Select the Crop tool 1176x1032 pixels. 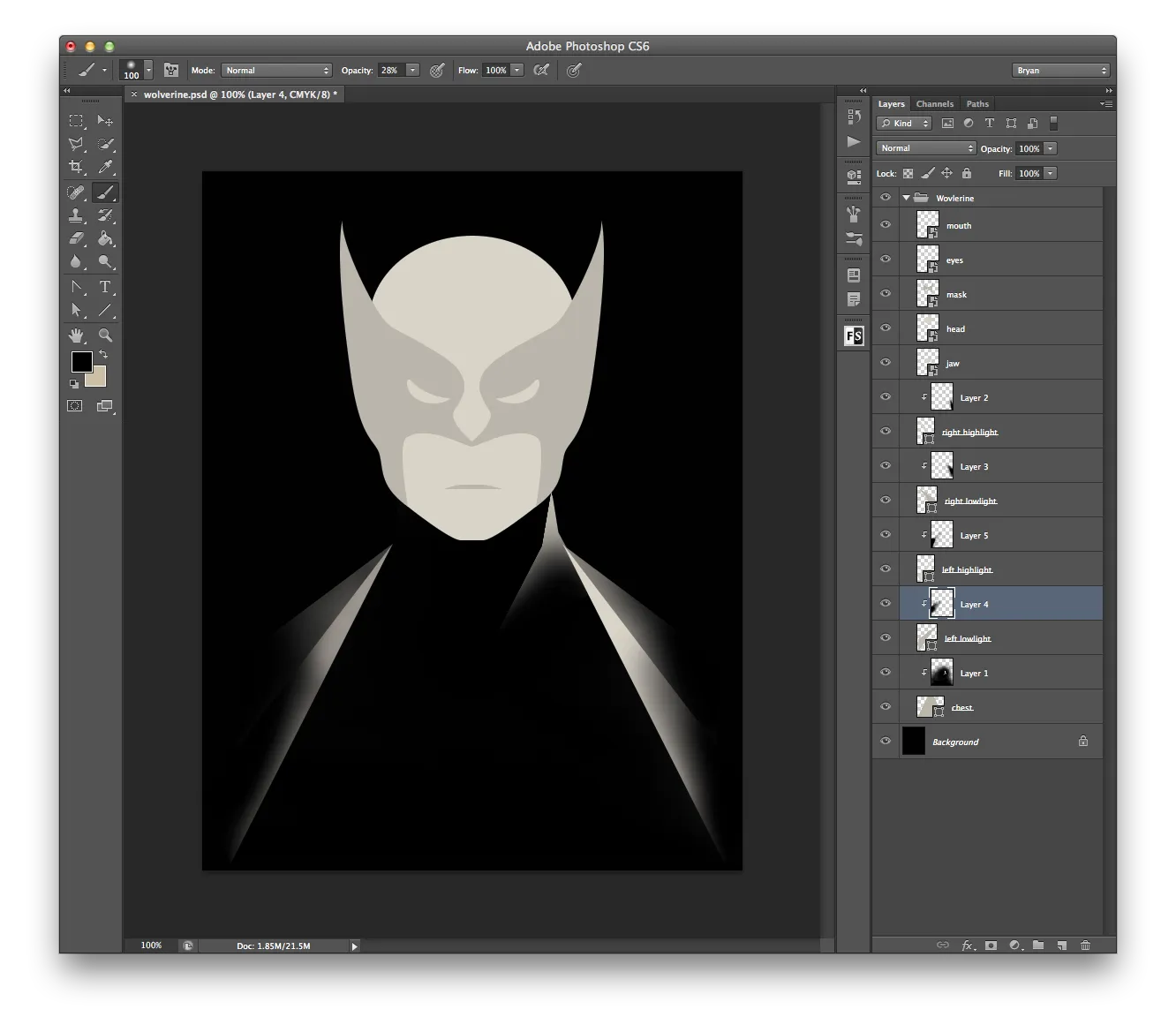[x=77, y=167]
